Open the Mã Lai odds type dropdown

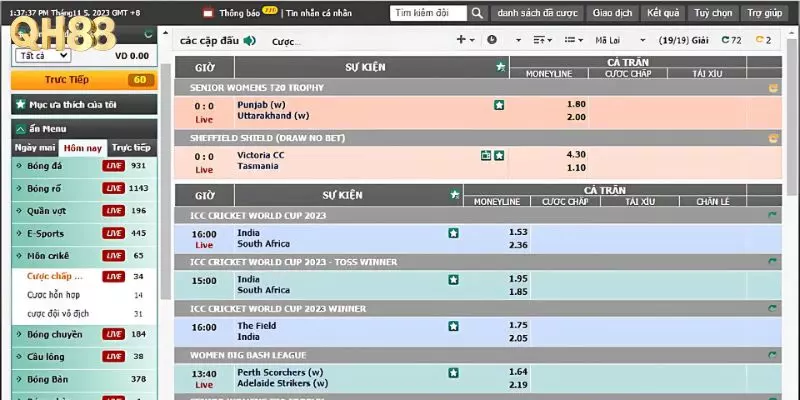click(x=612, y=40)
